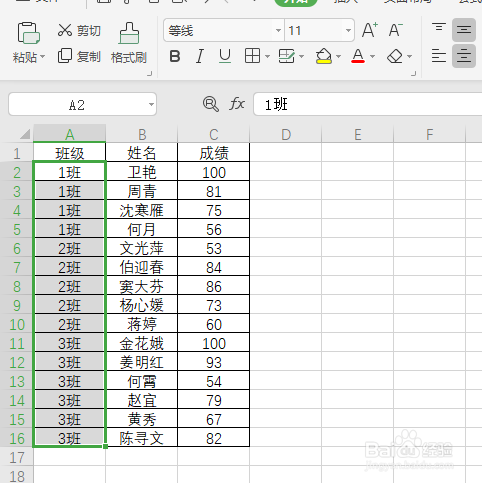Viewport: 482px width, 483px height.
Task: Toggle middle vertical alignment
Action: click(464, 30)
